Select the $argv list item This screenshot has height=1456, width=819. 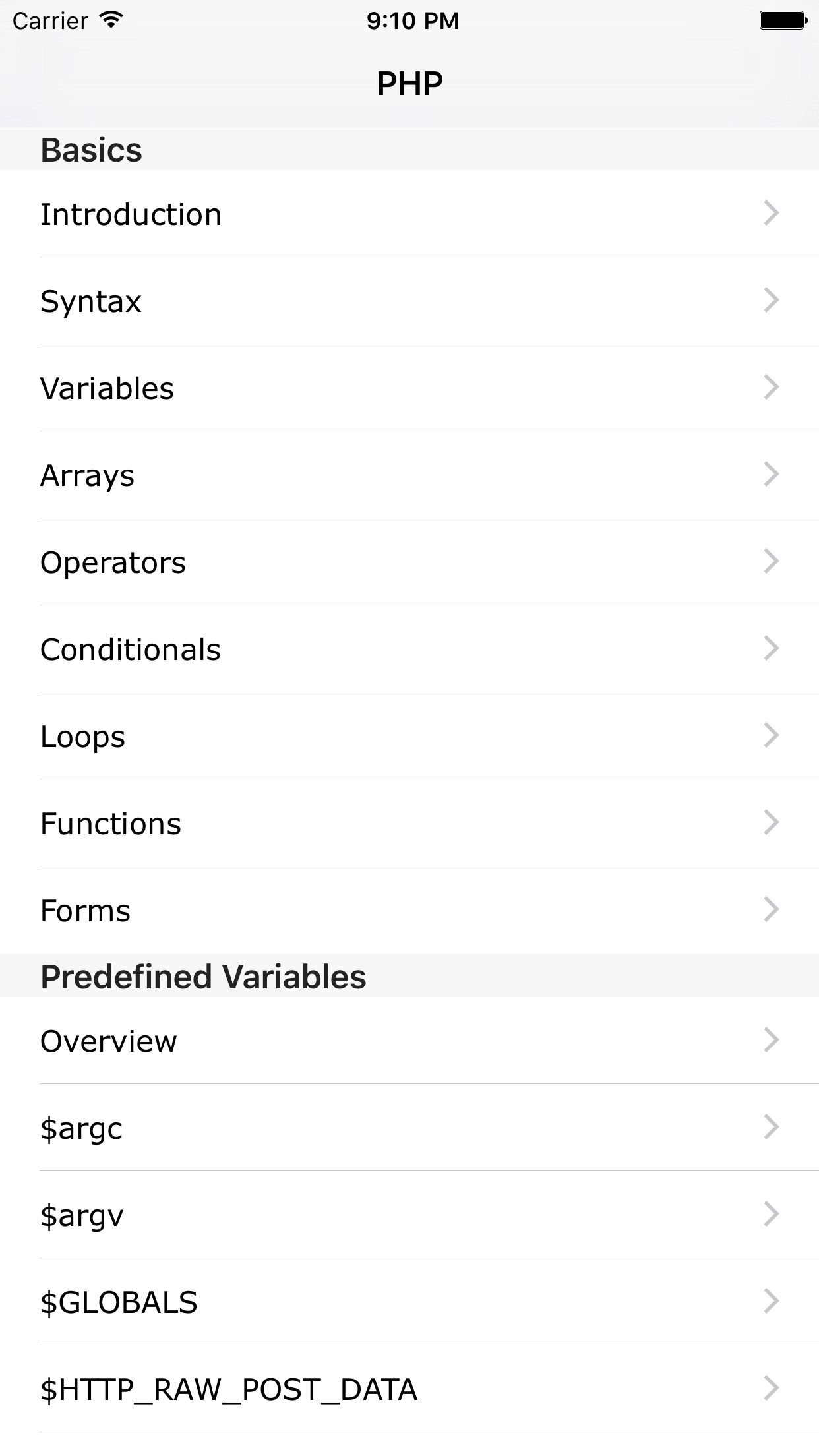82,1215
